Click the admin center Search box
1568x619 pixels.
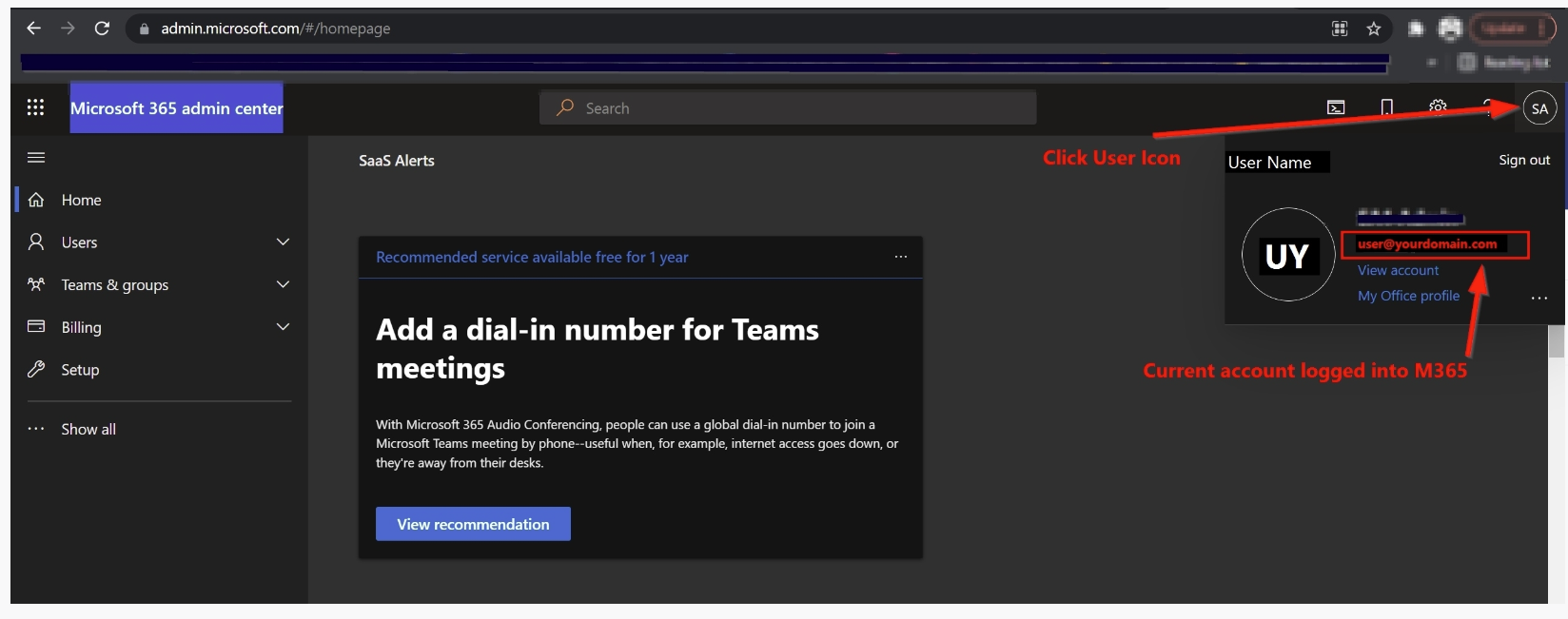tap(788, 108)
